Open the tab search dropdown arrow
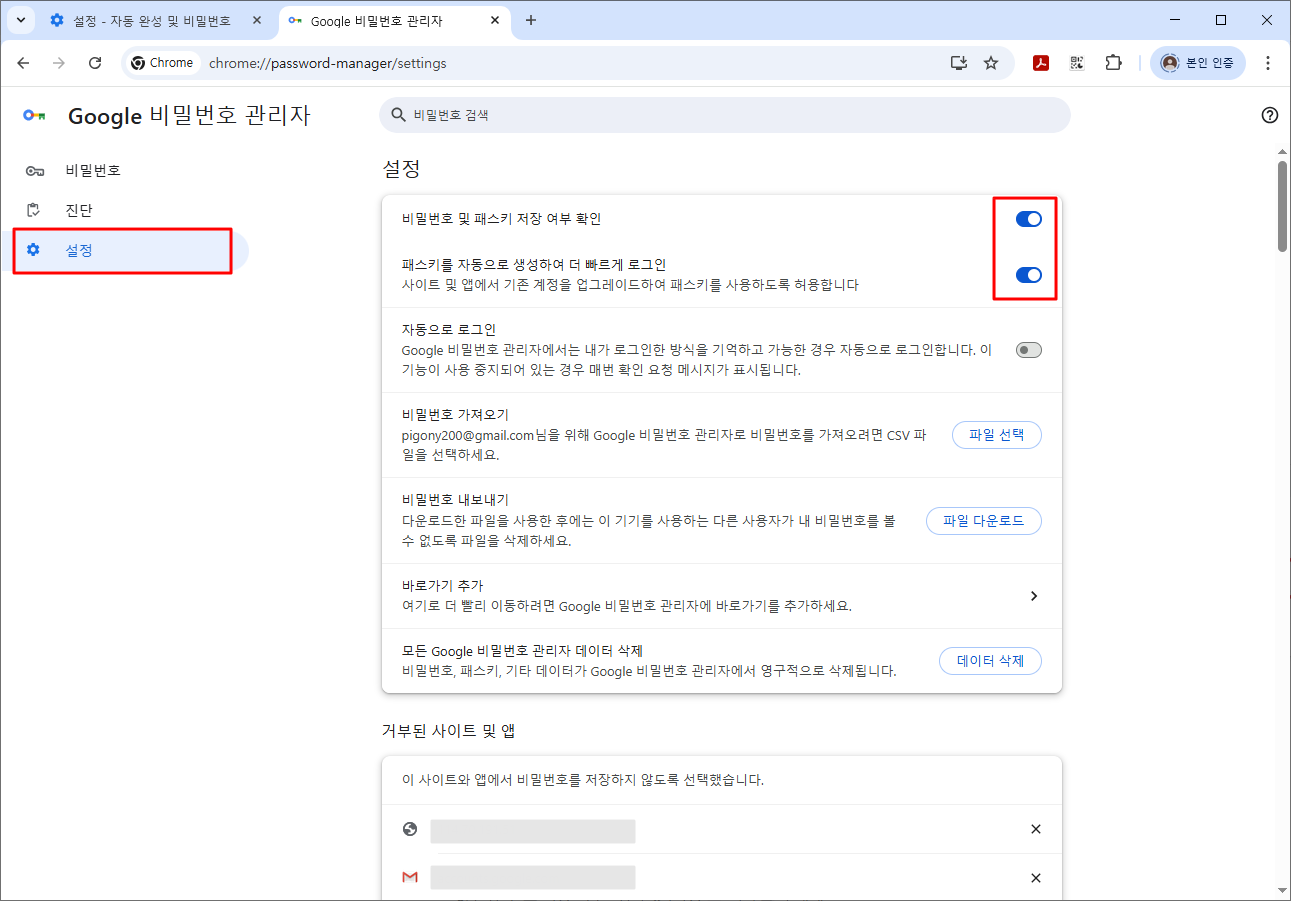The height and width of the screenshot is (901, 1291). [20, 20]
